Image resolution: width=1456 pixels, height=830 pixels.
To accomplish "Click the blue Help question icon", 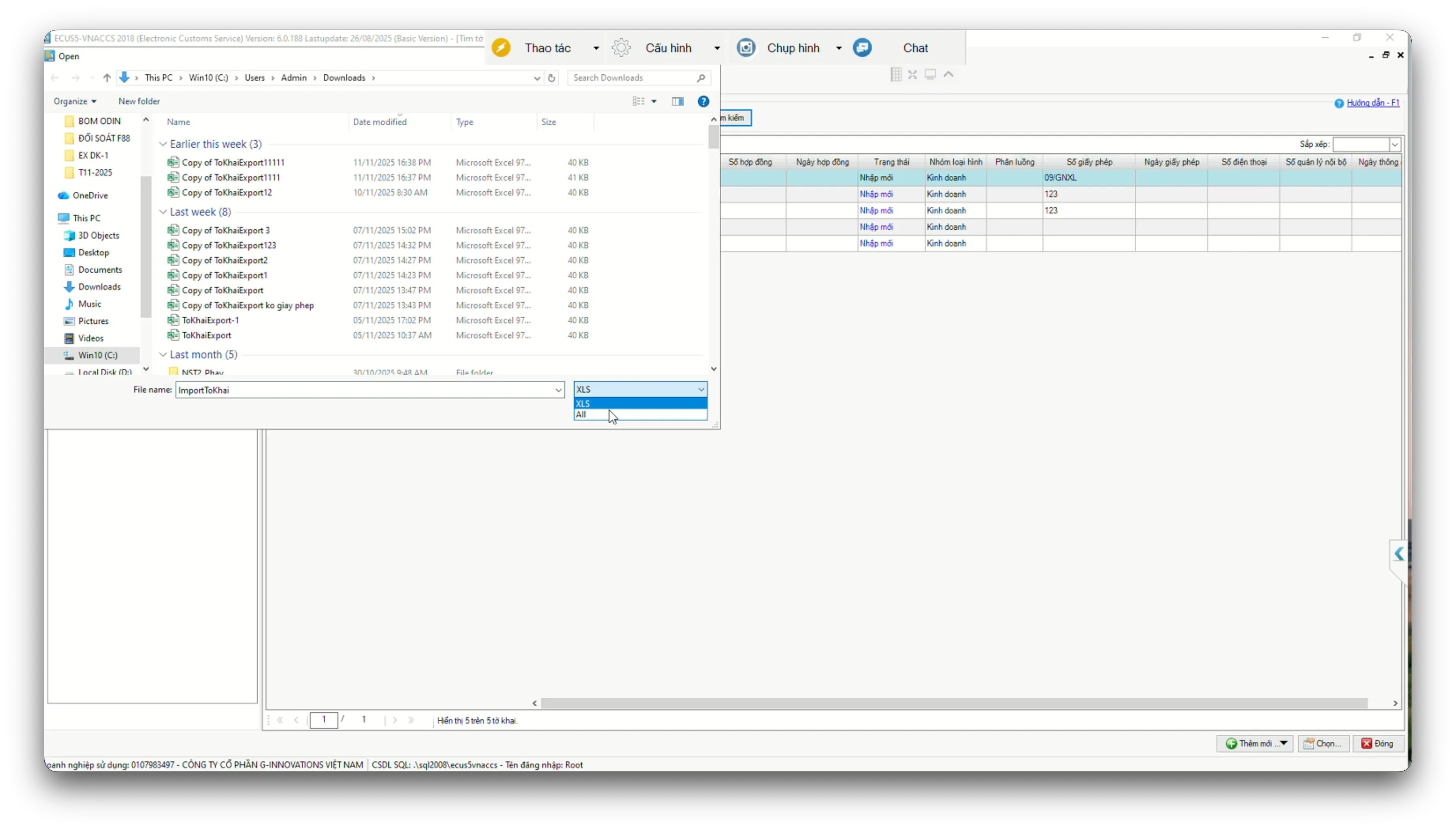I will [703, 102].
